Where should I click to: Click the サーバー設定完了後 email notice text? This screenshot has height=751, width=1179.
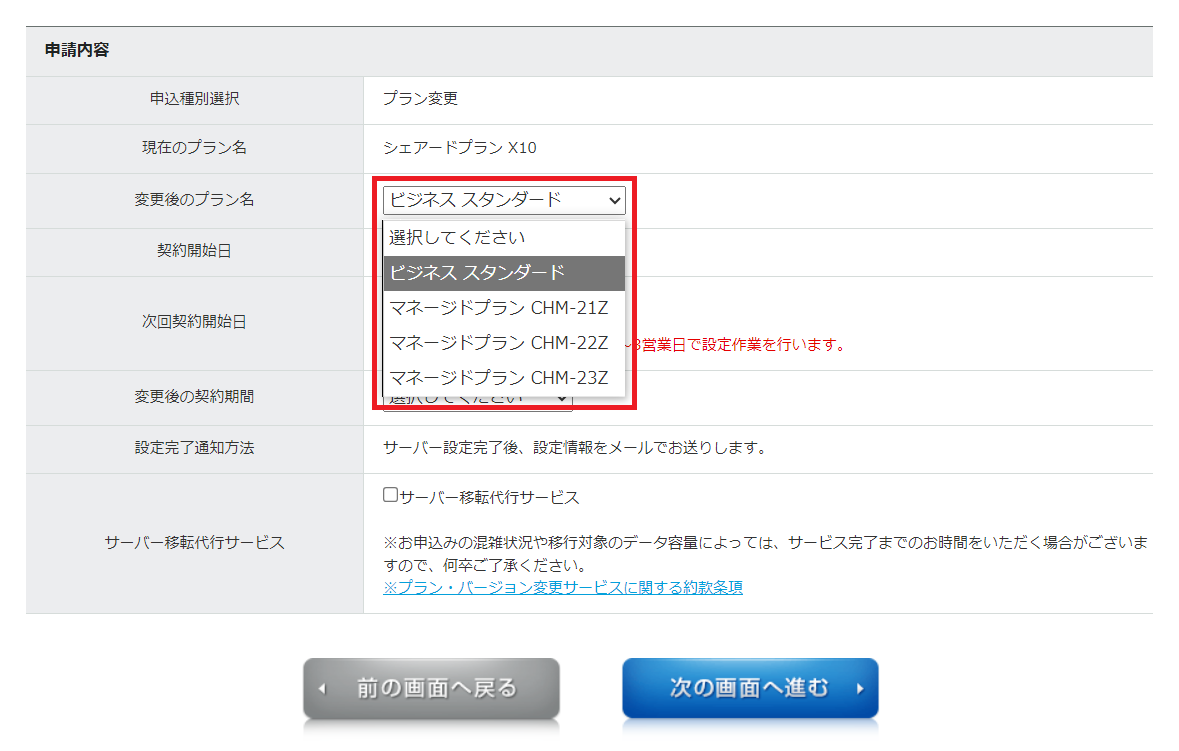coord(574,448)
